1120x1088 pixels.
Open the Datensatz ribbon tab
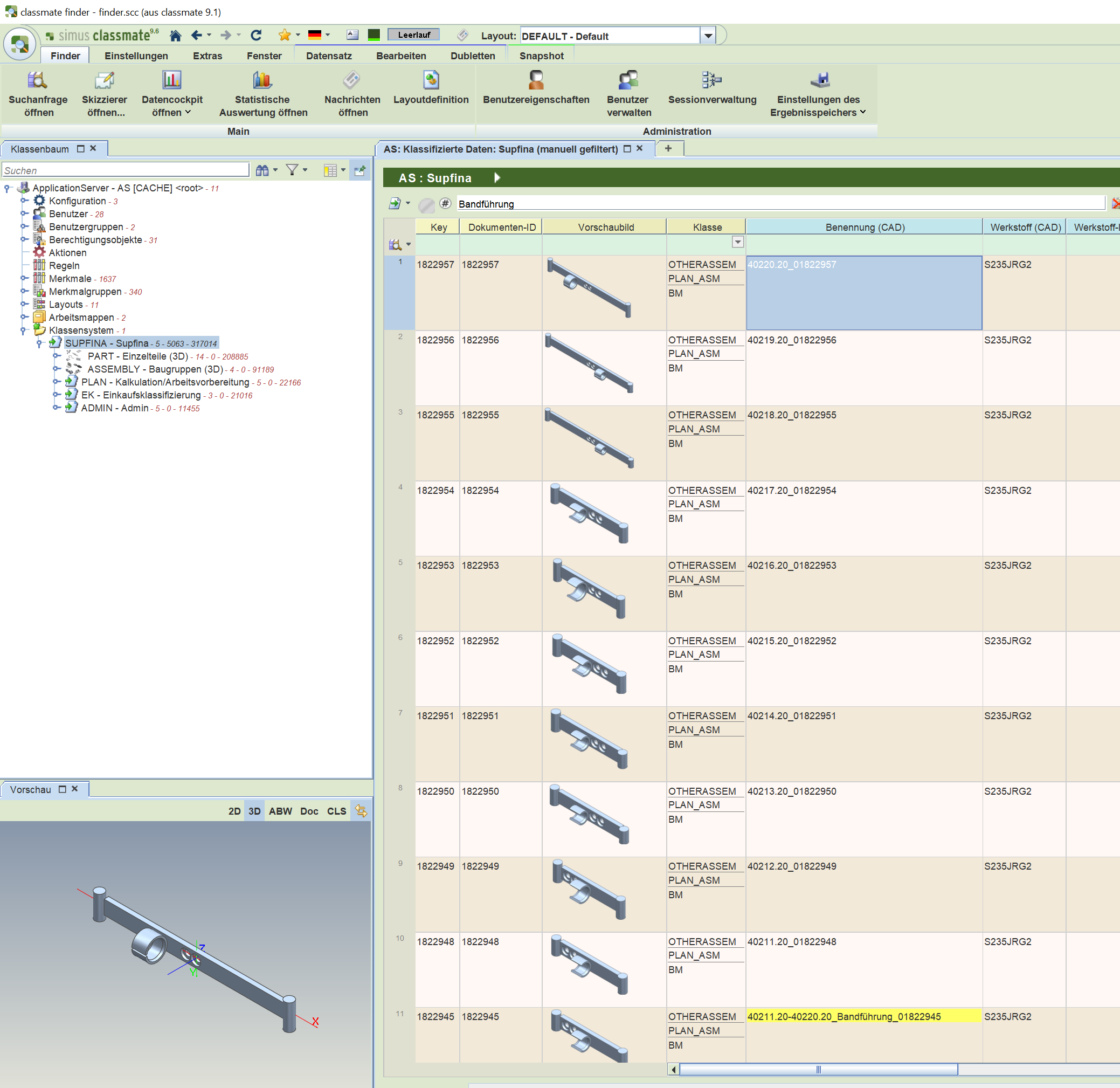coord(329,56)
